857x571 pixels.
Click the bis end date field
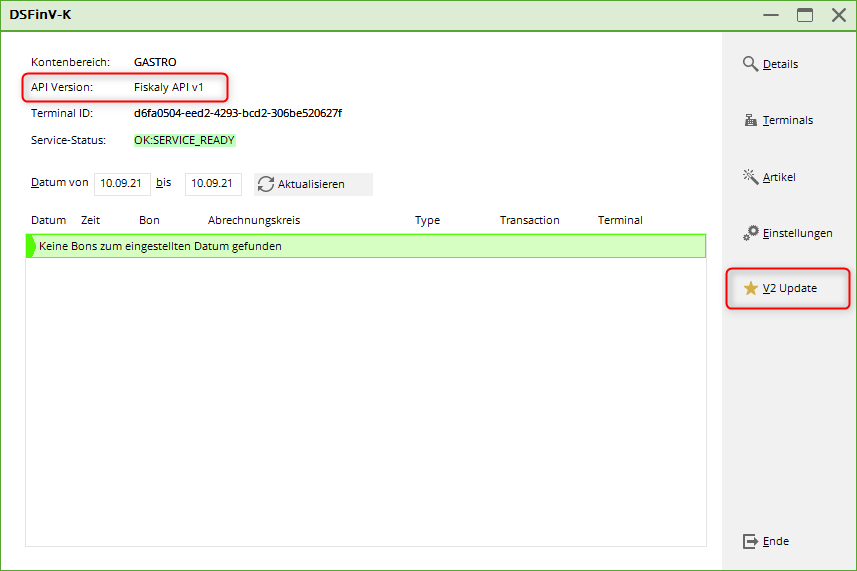[x=213, y=184]
